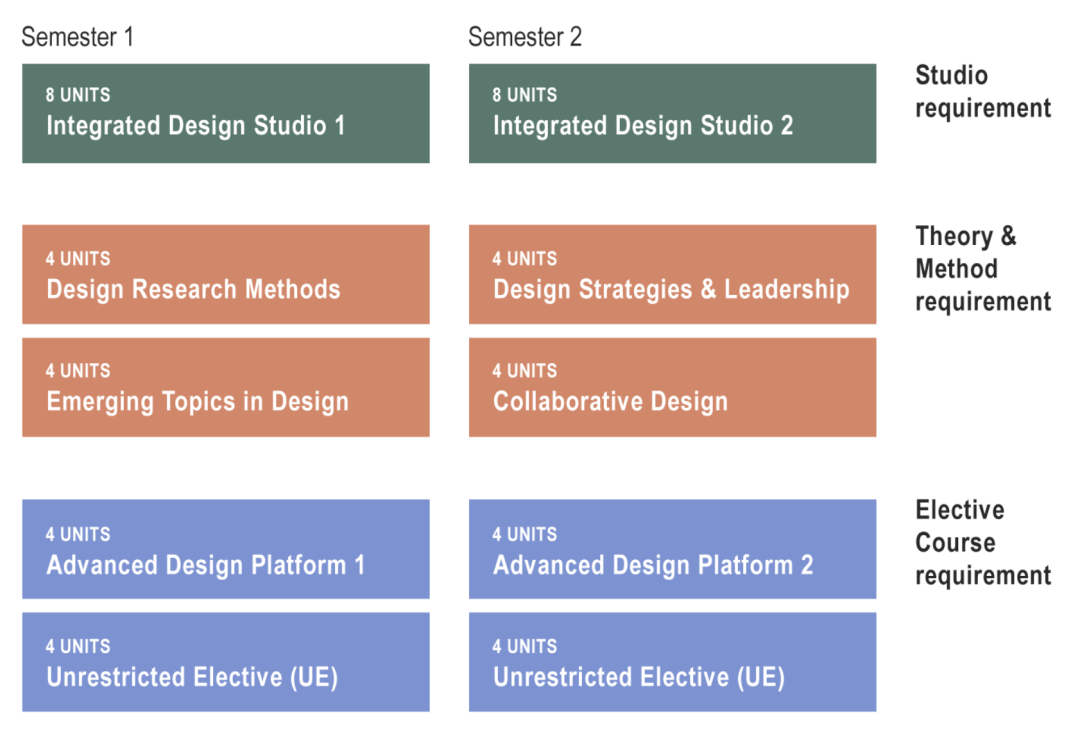Click Design Strategies & Leadership block
The image size is (1080, 746).
(672, 275)
